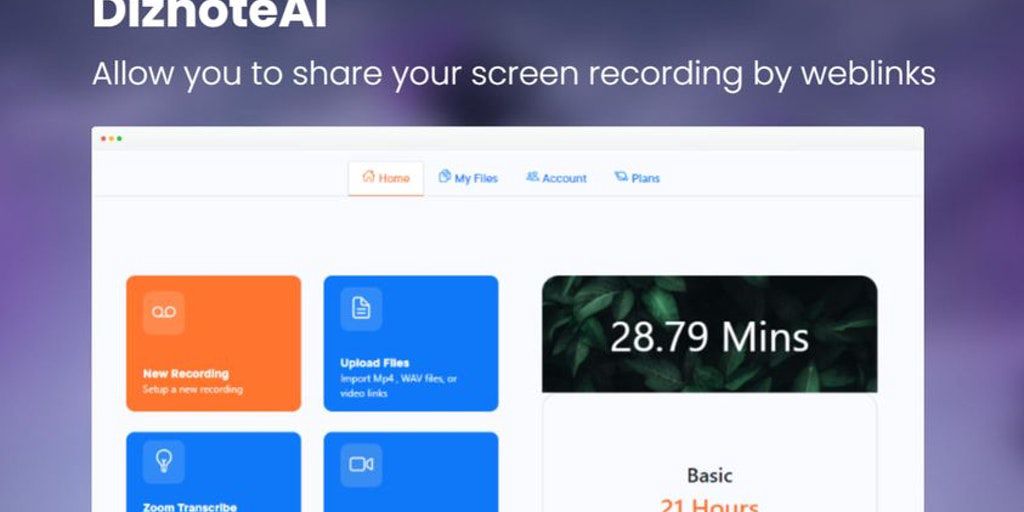Image resolution: width=1024 pixels, height=512 pixels.
Task: Click the lightbulb icon above Zoom Transcribe
Action: pyautogui.click(x=163, y=462)
